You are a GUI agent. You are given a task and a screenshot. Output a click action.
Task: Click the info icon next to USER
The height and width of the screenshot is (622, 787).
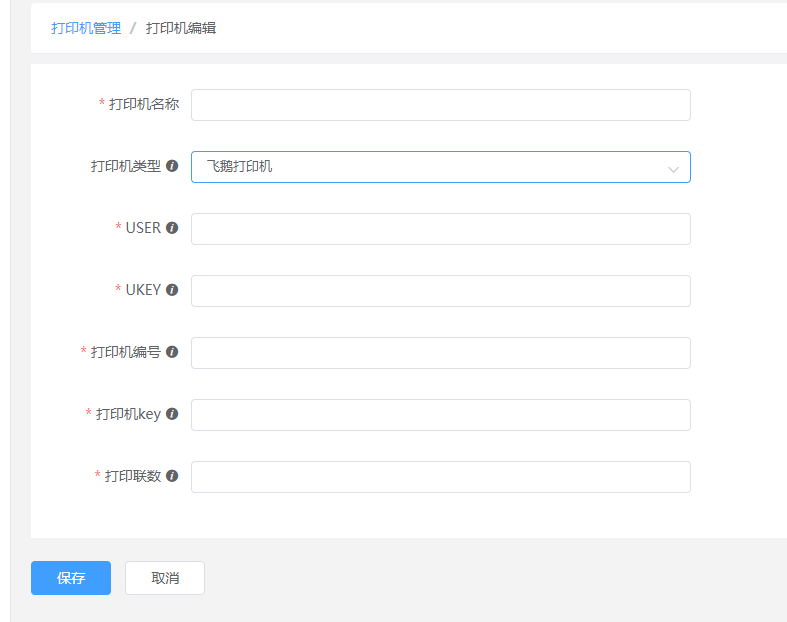coord(172,228)
